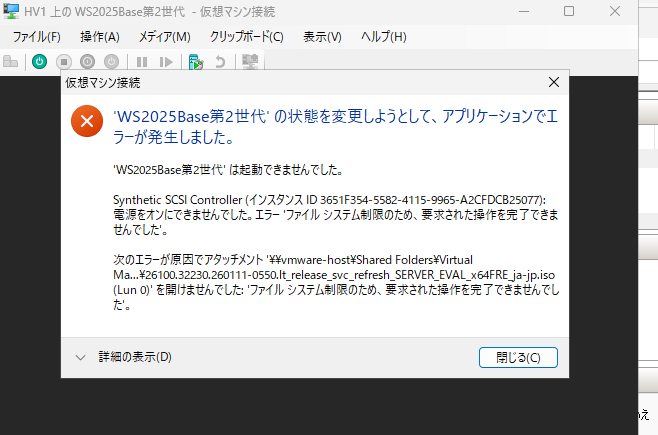The image size is (658, 435).
Task: Maximize the 仮想マシン接続 main window
Action: [568, 11]
